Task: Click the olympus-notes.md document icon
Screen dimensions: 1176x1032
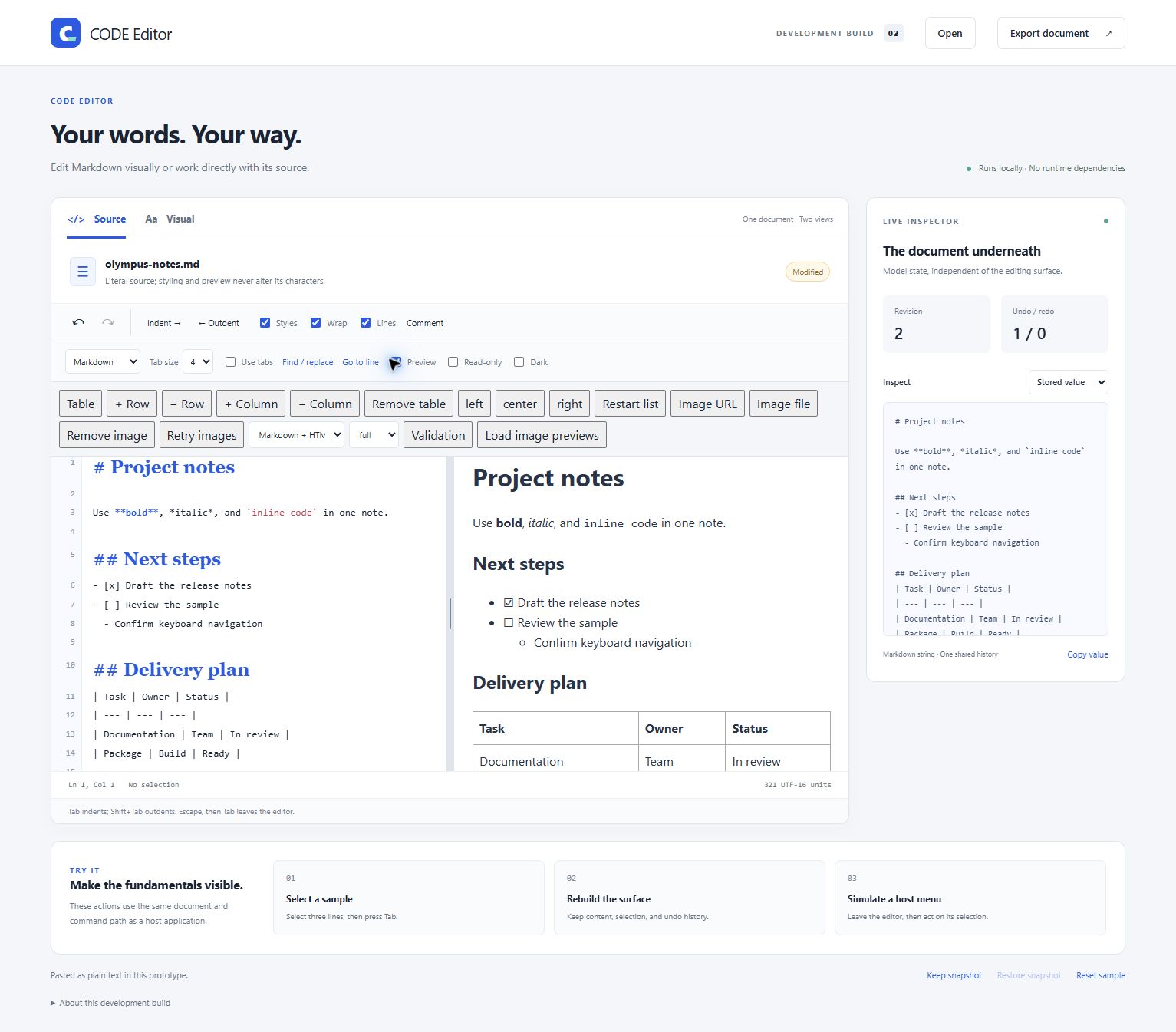Action: tap(83, 272)
